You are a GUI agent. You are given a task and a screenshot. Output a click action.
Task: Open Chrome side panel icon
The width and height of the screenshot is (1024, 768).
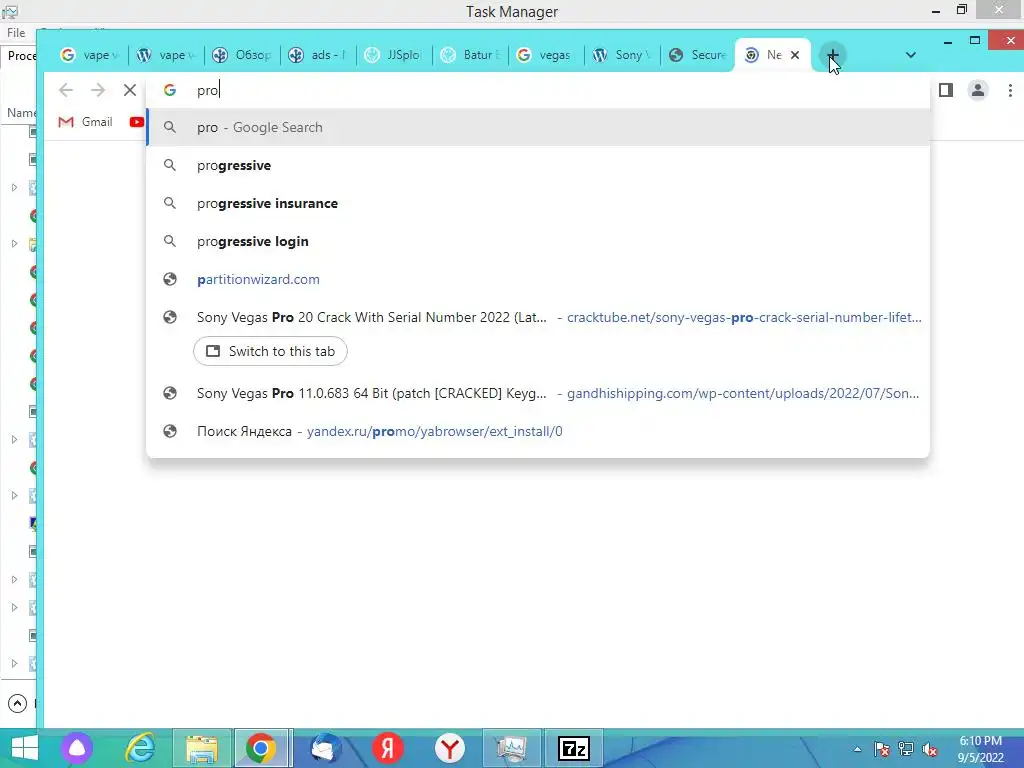click(x=946, y=90)
